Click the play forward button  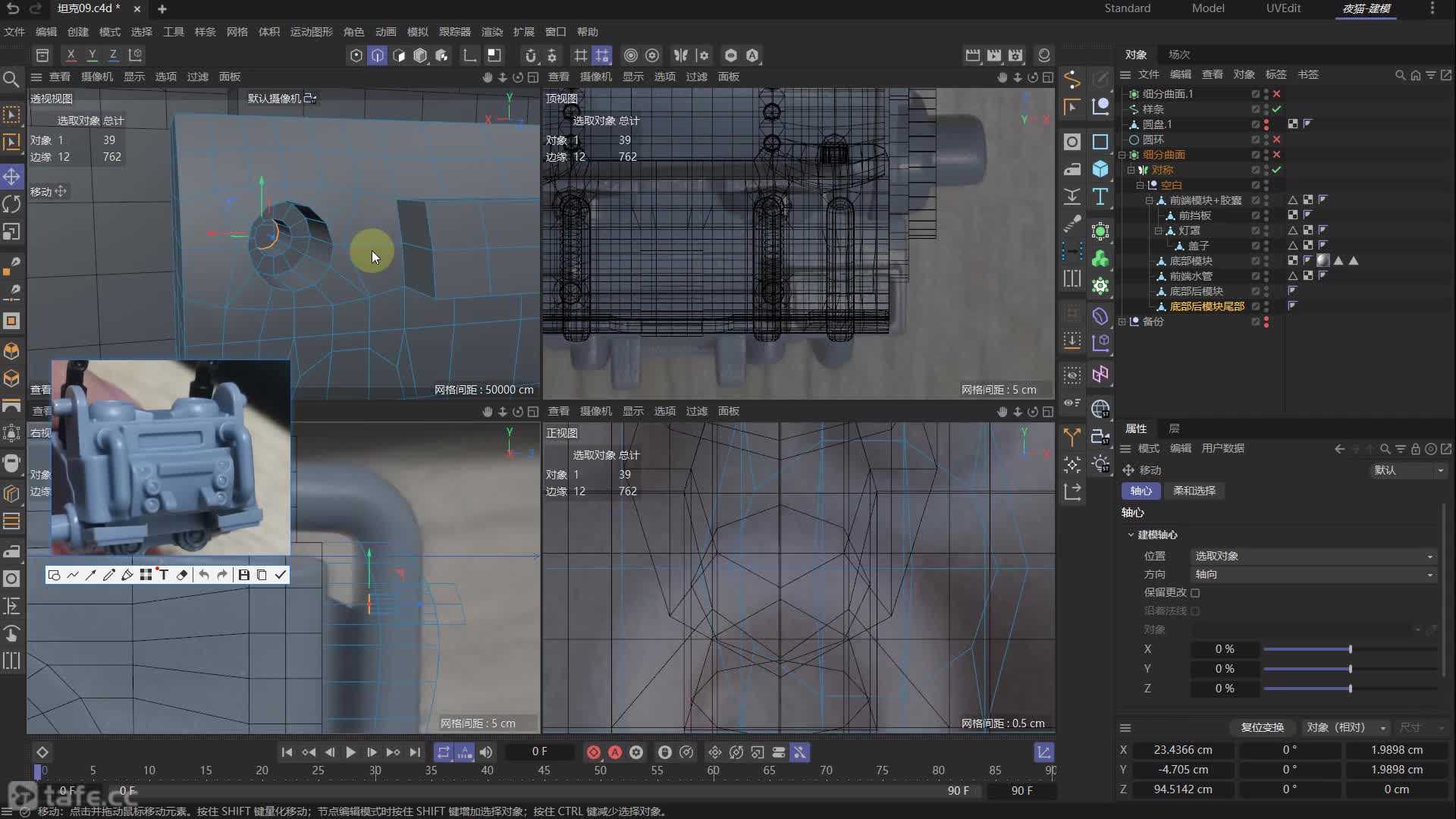pos(350,752)
